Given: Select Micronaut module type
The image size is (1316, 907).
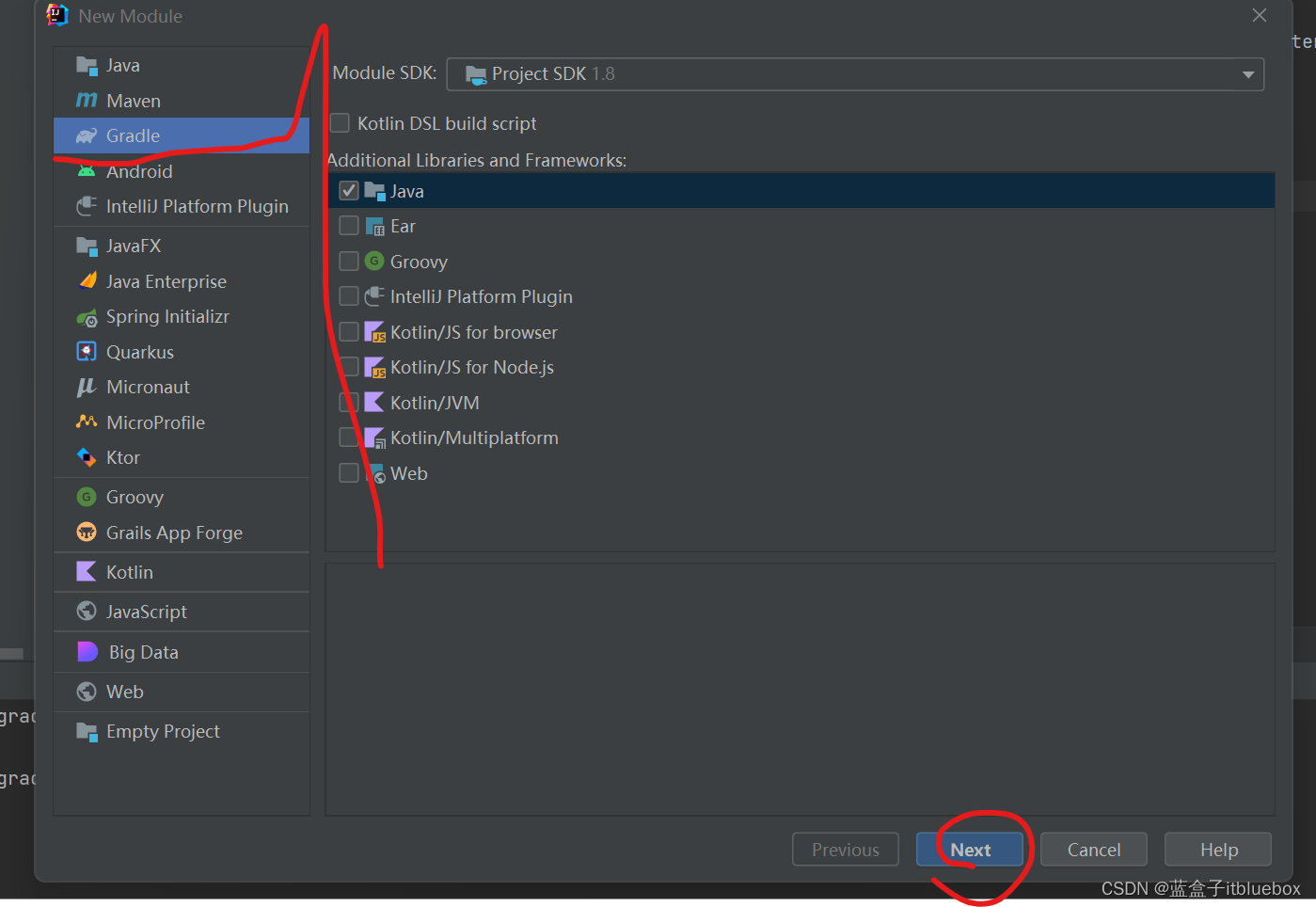Looking at the screenshot, I should 182,387.
